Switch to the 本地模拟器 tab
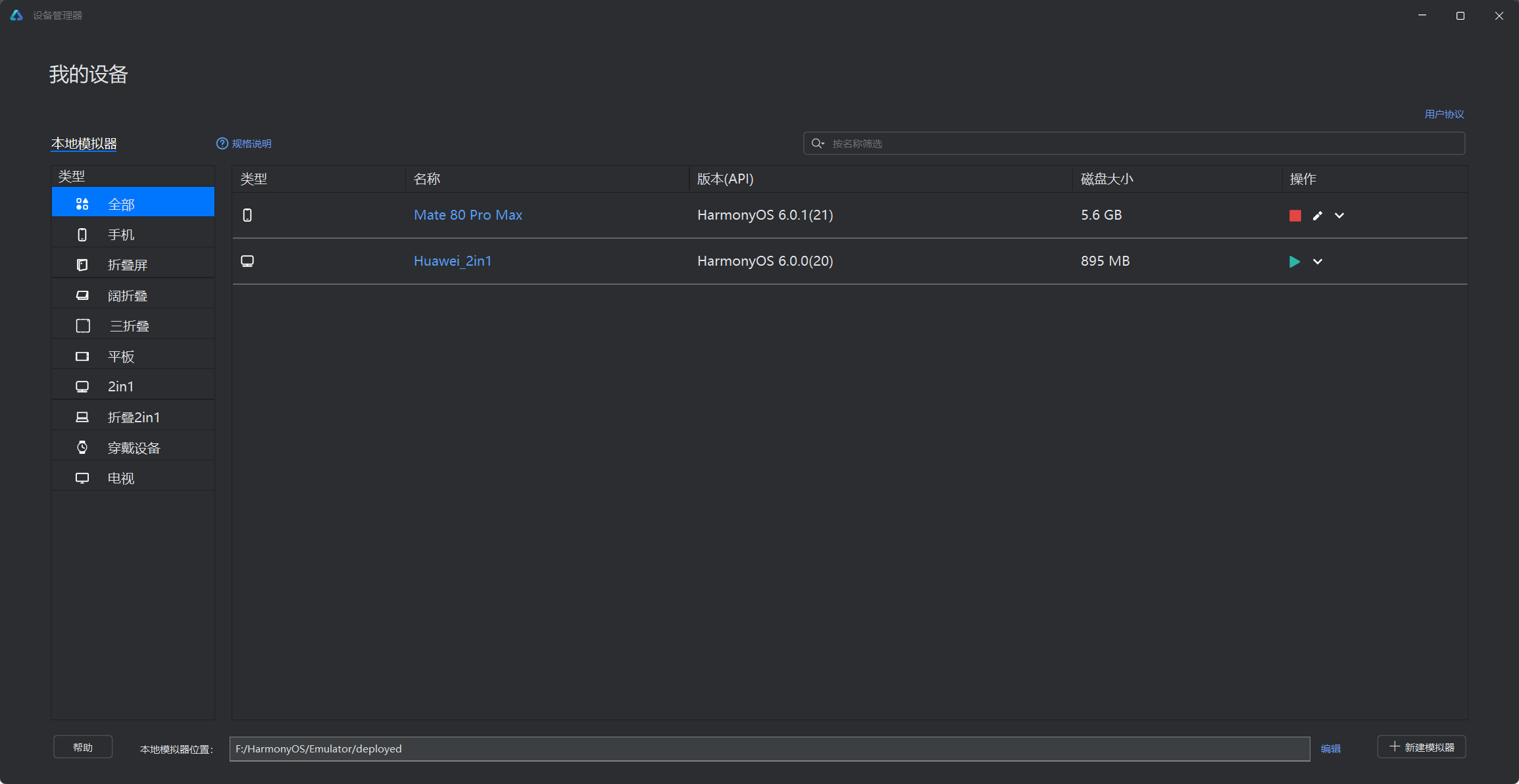 click(84, 143)
